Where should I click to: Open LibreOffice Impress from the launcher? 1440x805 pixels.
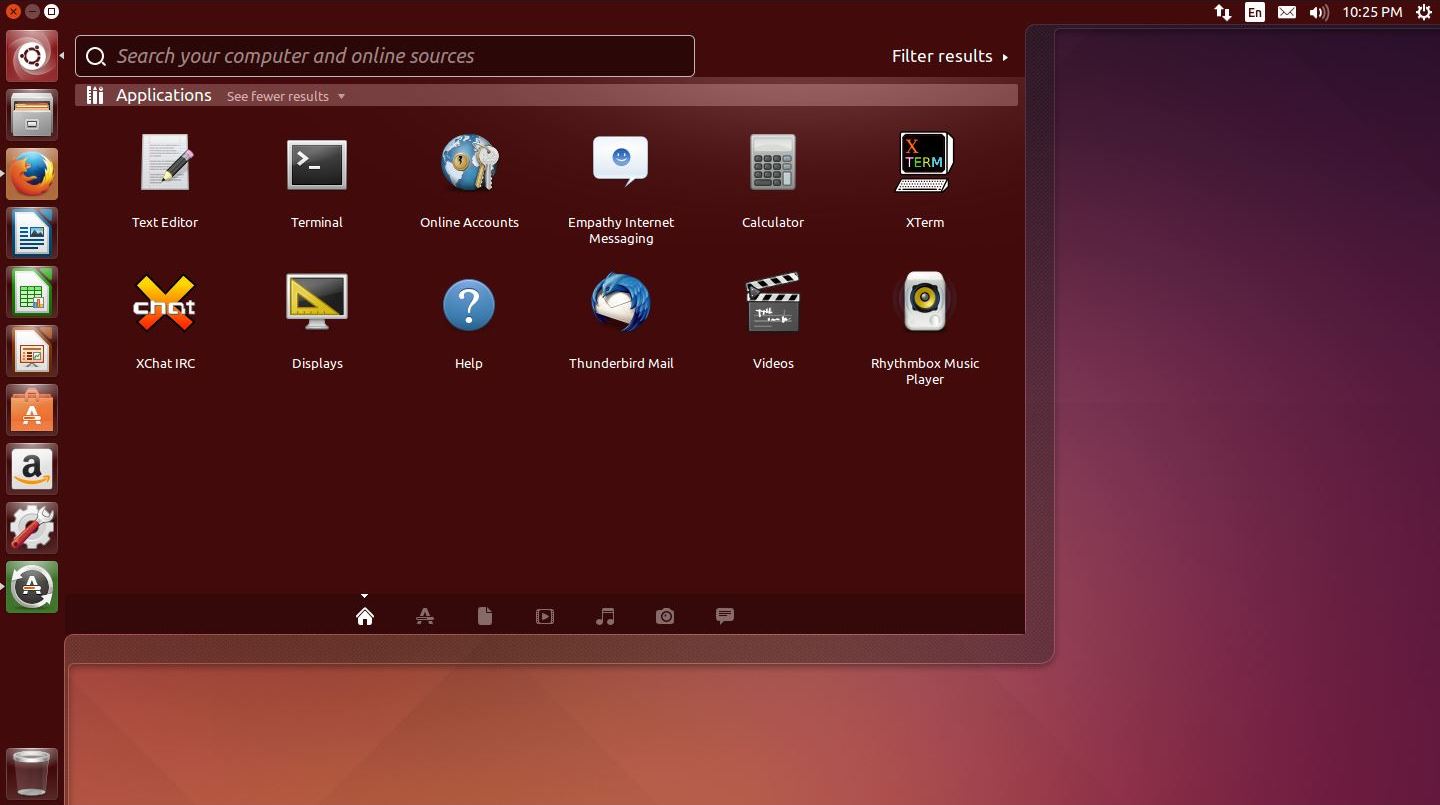[x=32, y=351]
